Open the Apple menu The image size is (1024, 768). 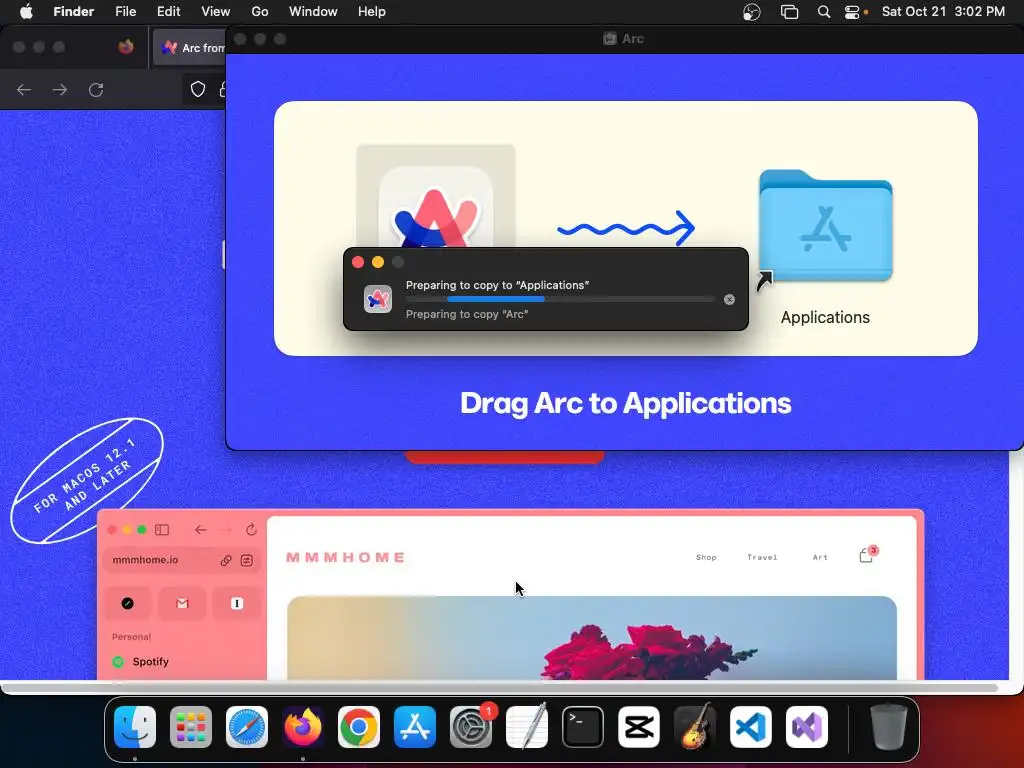tap(26, 12)
